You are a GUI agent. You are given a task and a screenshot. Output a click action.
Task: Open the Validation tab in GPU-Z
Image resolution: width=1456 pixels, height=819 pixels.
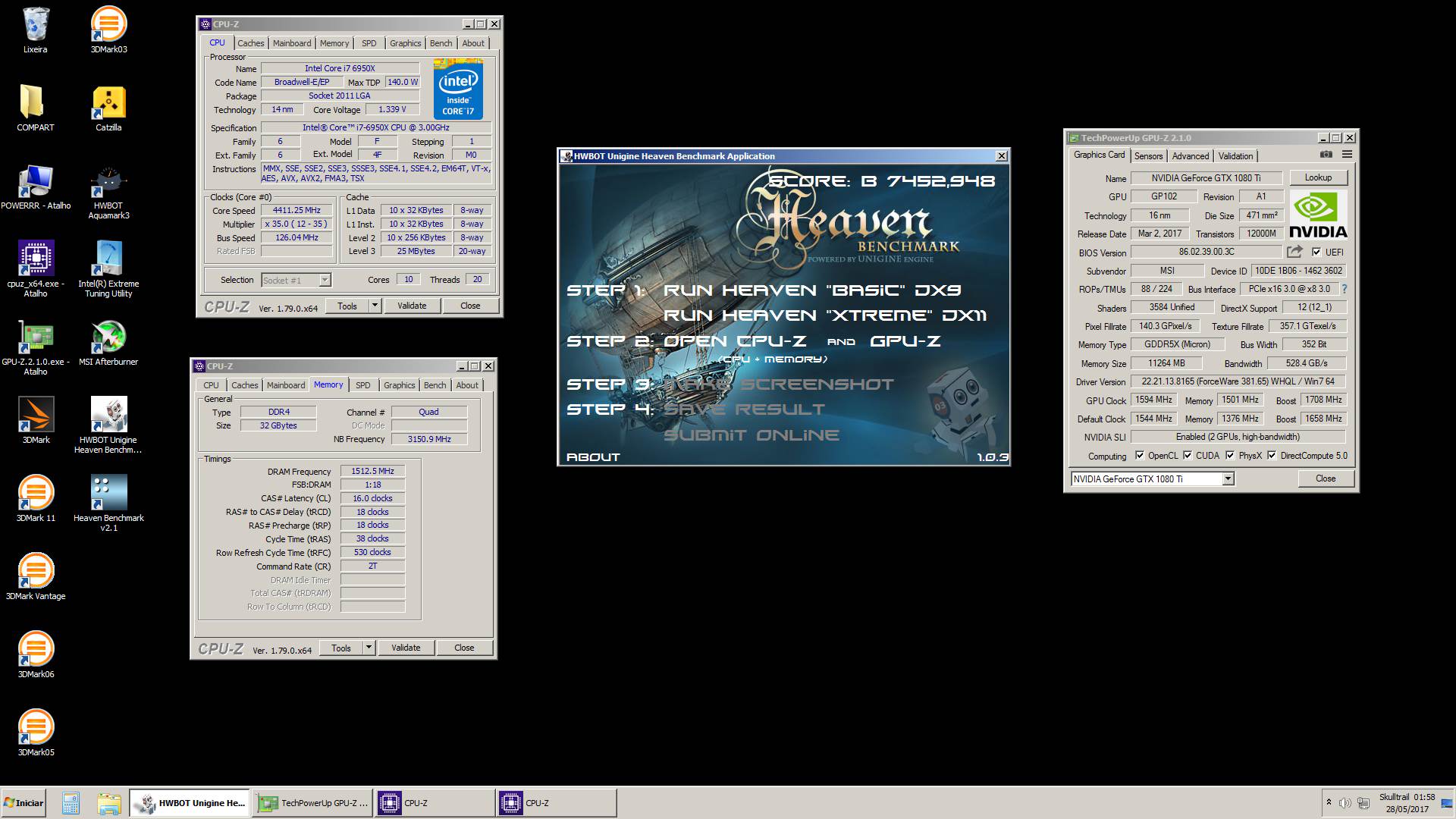[1235, 156]
